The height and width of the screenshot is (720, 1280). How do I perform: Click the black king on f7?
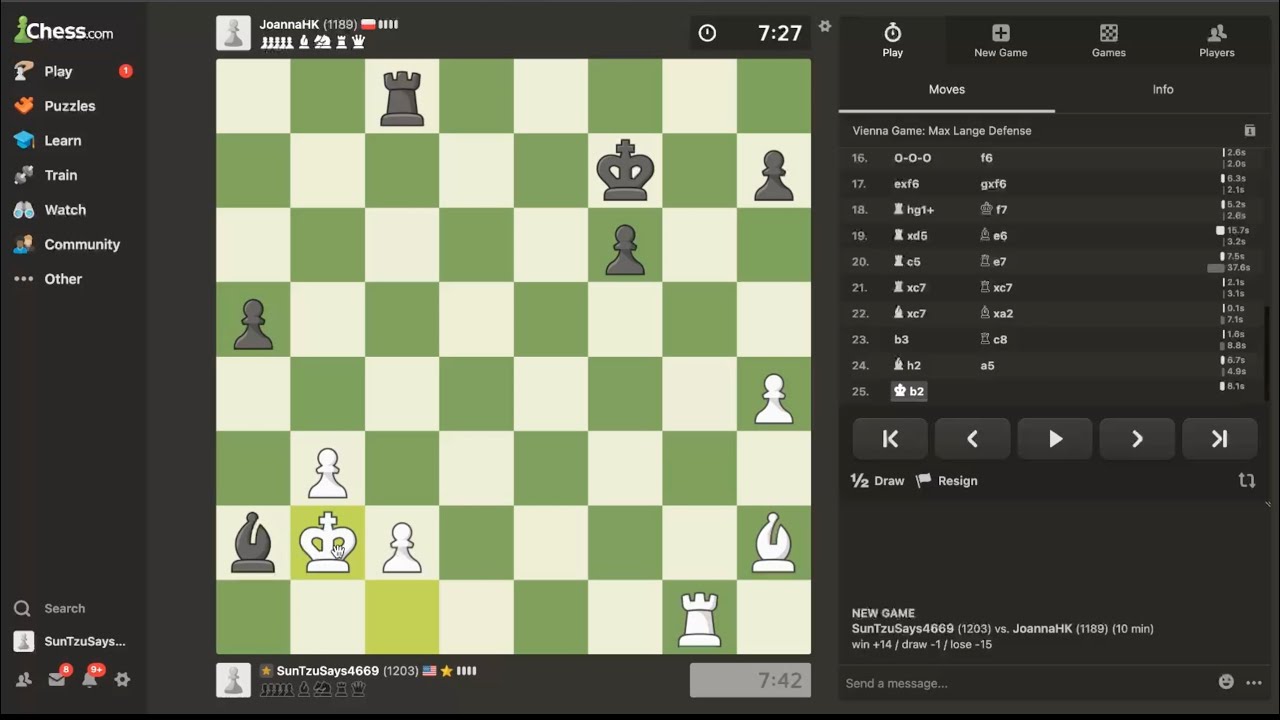[625, 170]
